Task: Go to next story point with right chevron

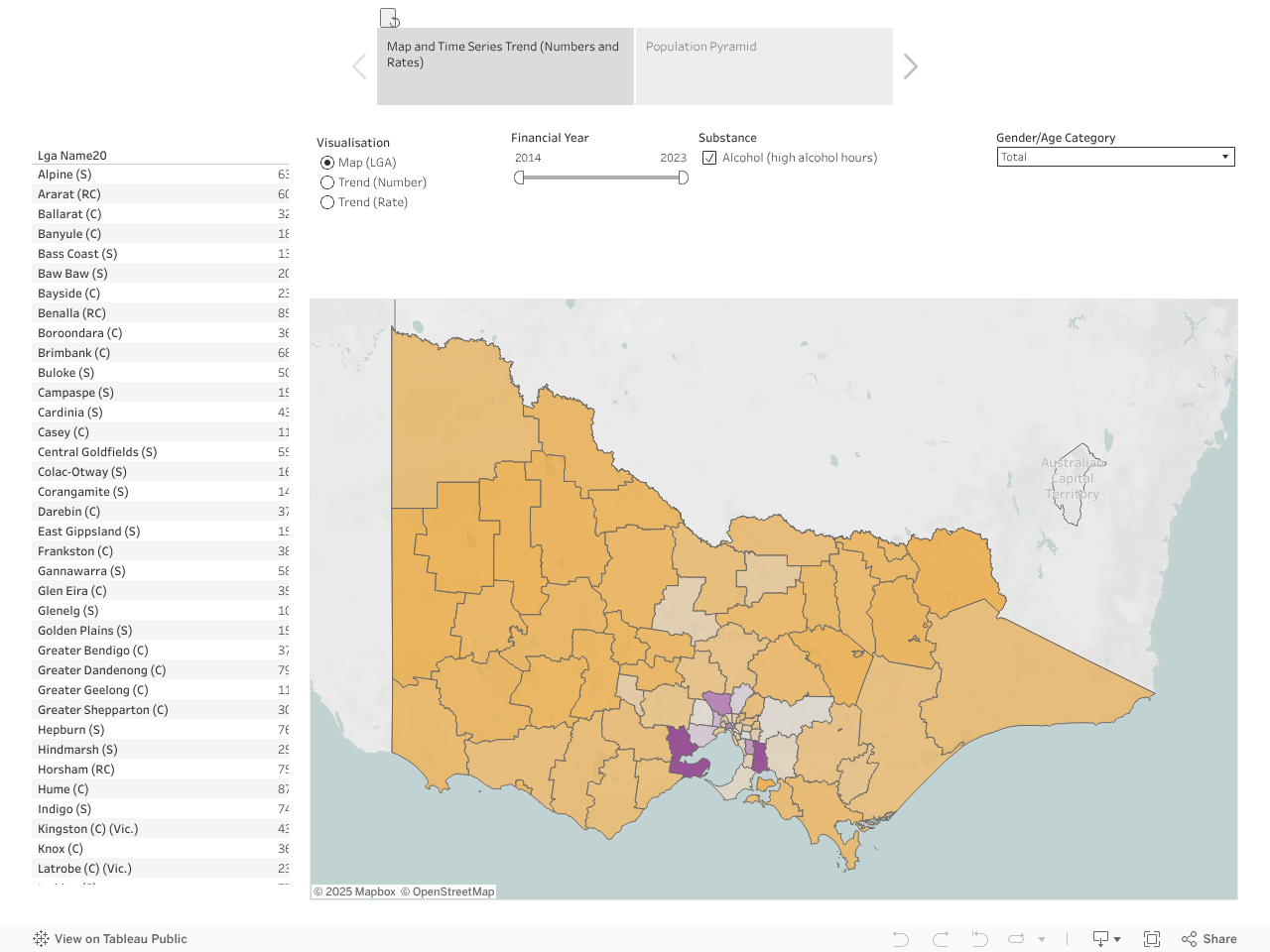Action: point(910,66)
